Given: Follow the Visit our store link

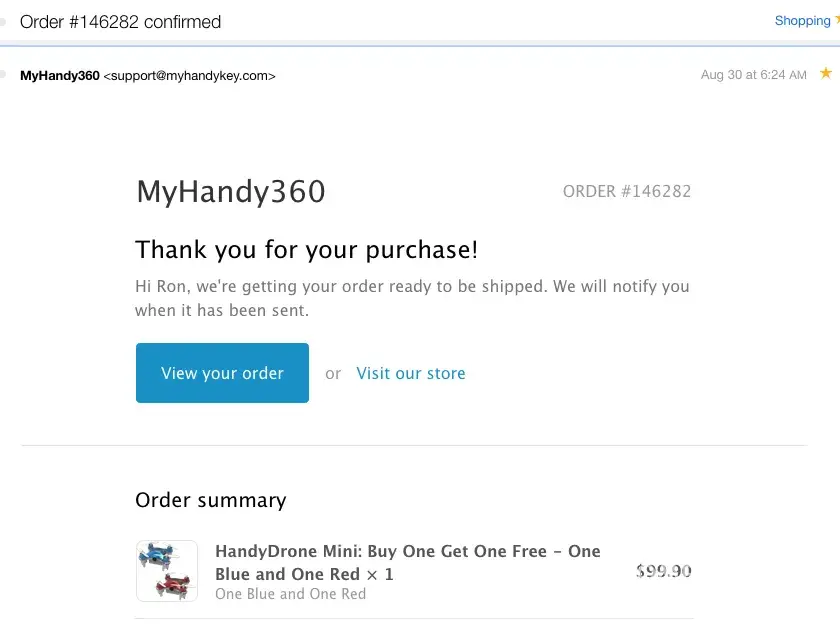Looking at the screenshot, I should (x=411, y=373).
